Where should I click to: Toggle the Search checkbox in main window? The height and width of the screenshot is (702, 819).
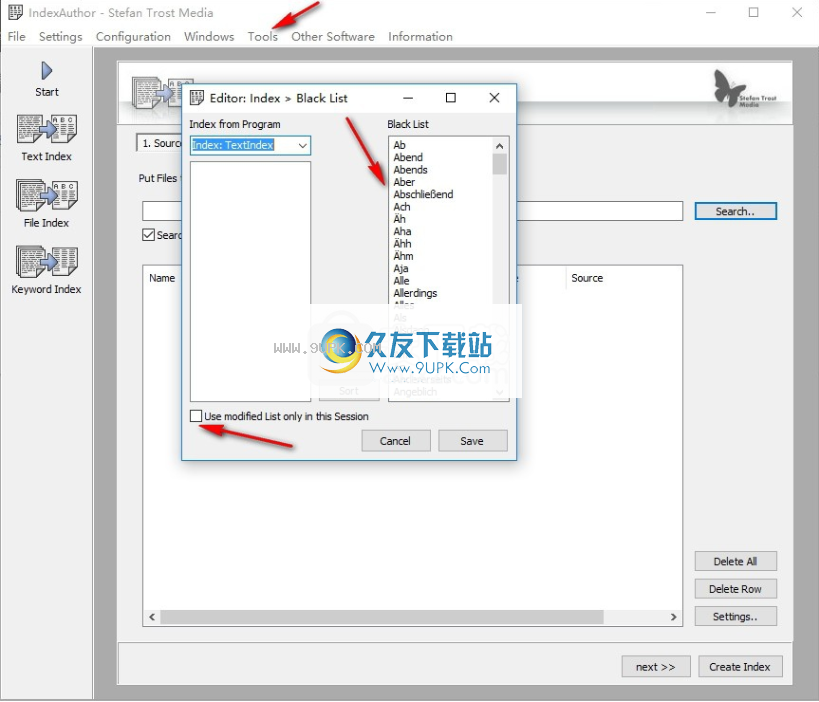tap(148, 235)
